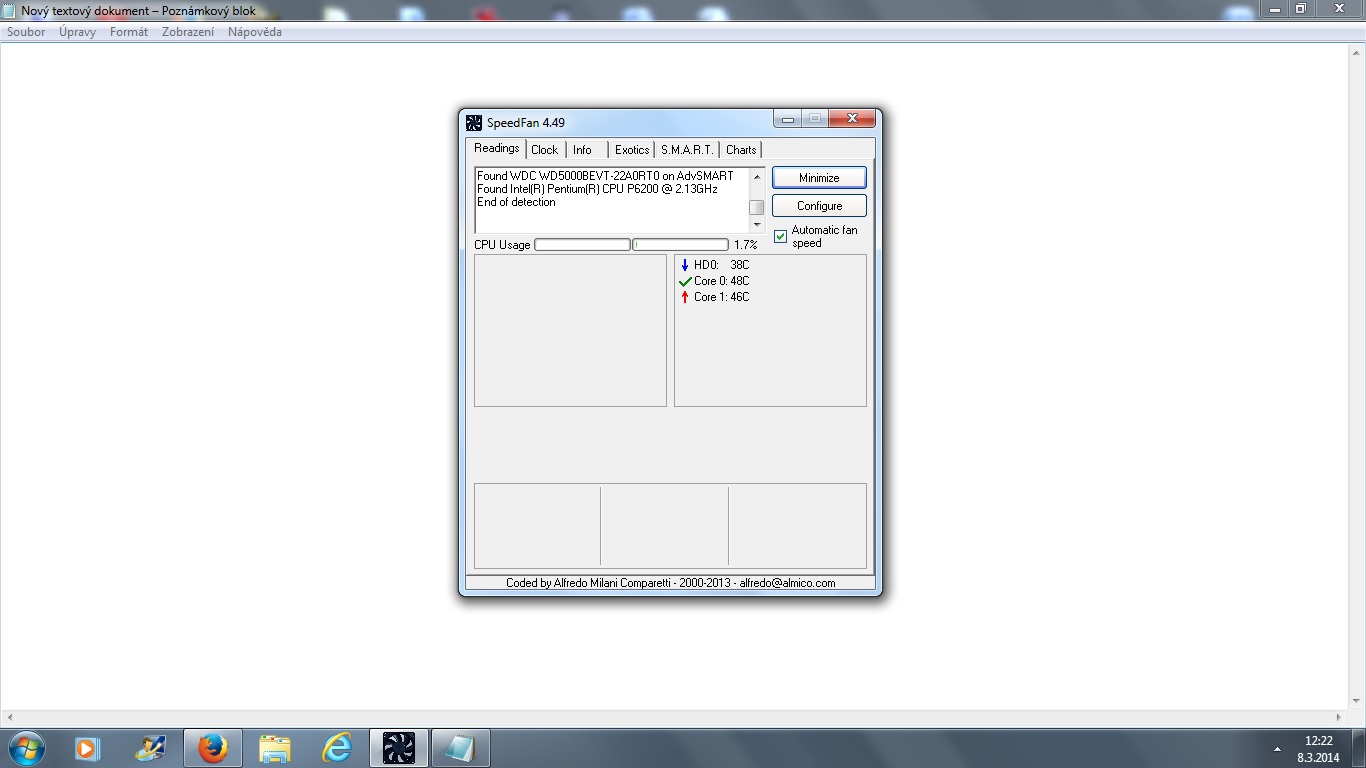This screenshot has width=1366, height=768.
Task: Toggle the Automatic fan speed checkbox
Action: (x=781, y=237)
